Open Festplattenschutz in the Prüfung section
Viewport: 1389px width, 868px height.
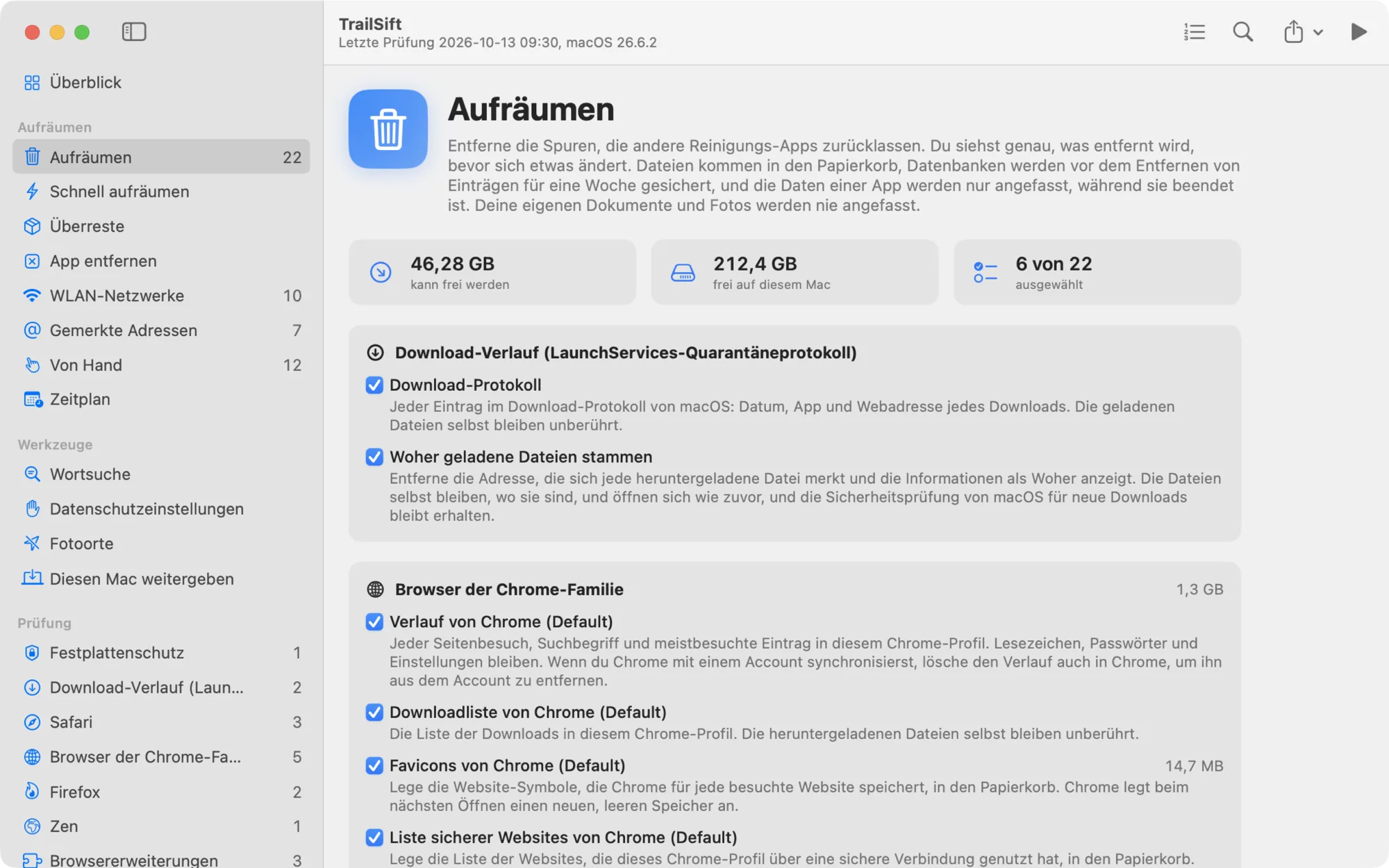(161, 653)
